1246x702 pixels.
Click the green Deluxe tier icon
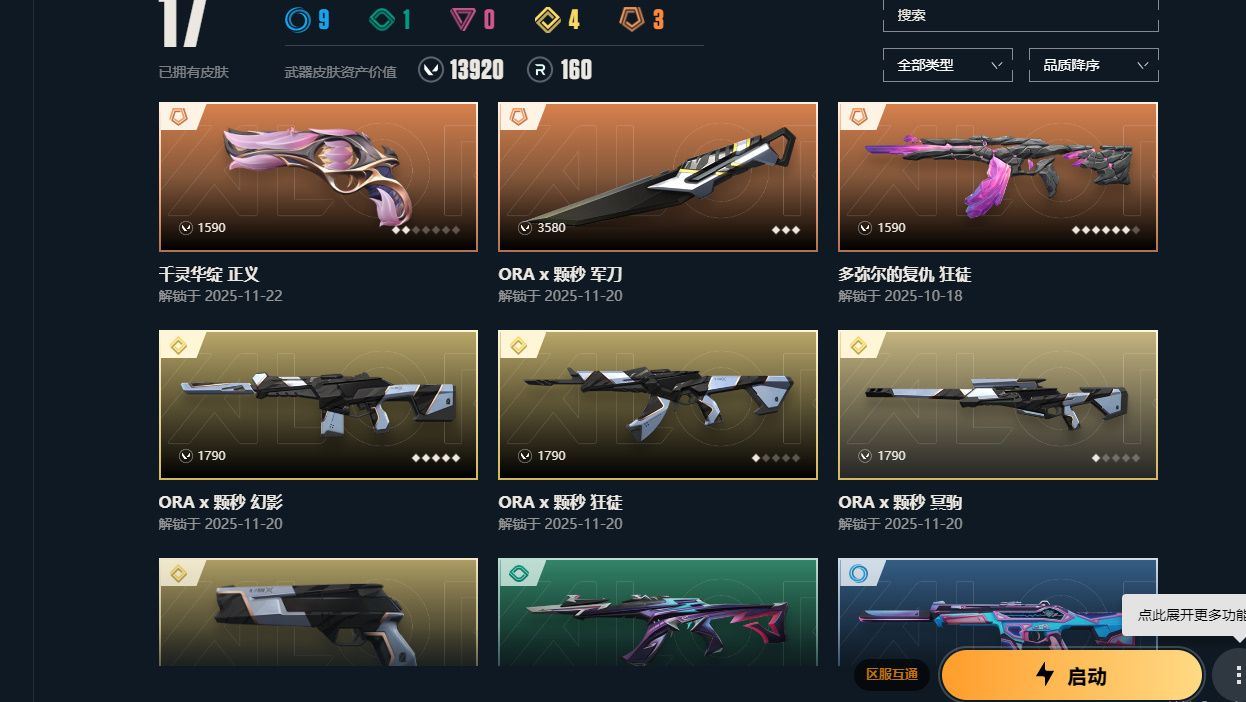pyautogui.click(x=382, y=19)
